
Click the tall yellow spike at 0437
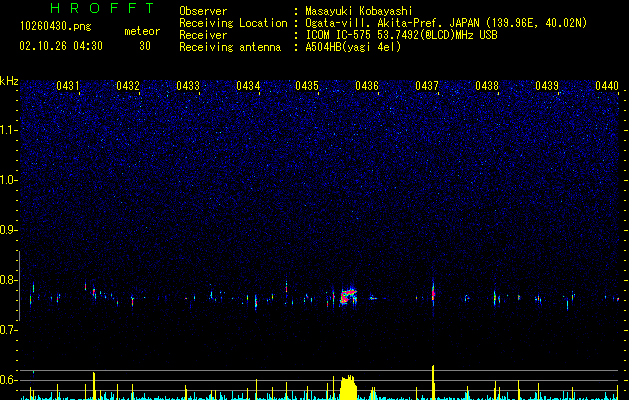pos(433,382)
